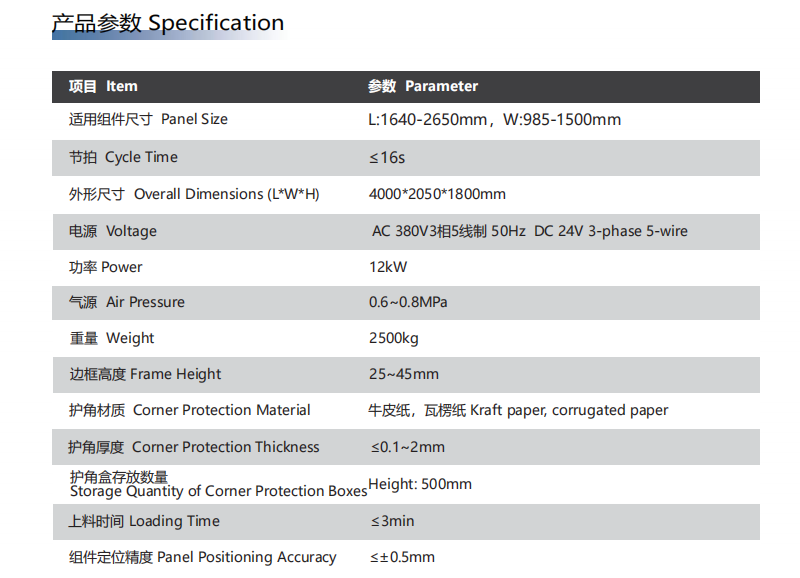Click the 4000*2050*1800mm dimensions value
The image size is (800, 578).
(437, 194)
